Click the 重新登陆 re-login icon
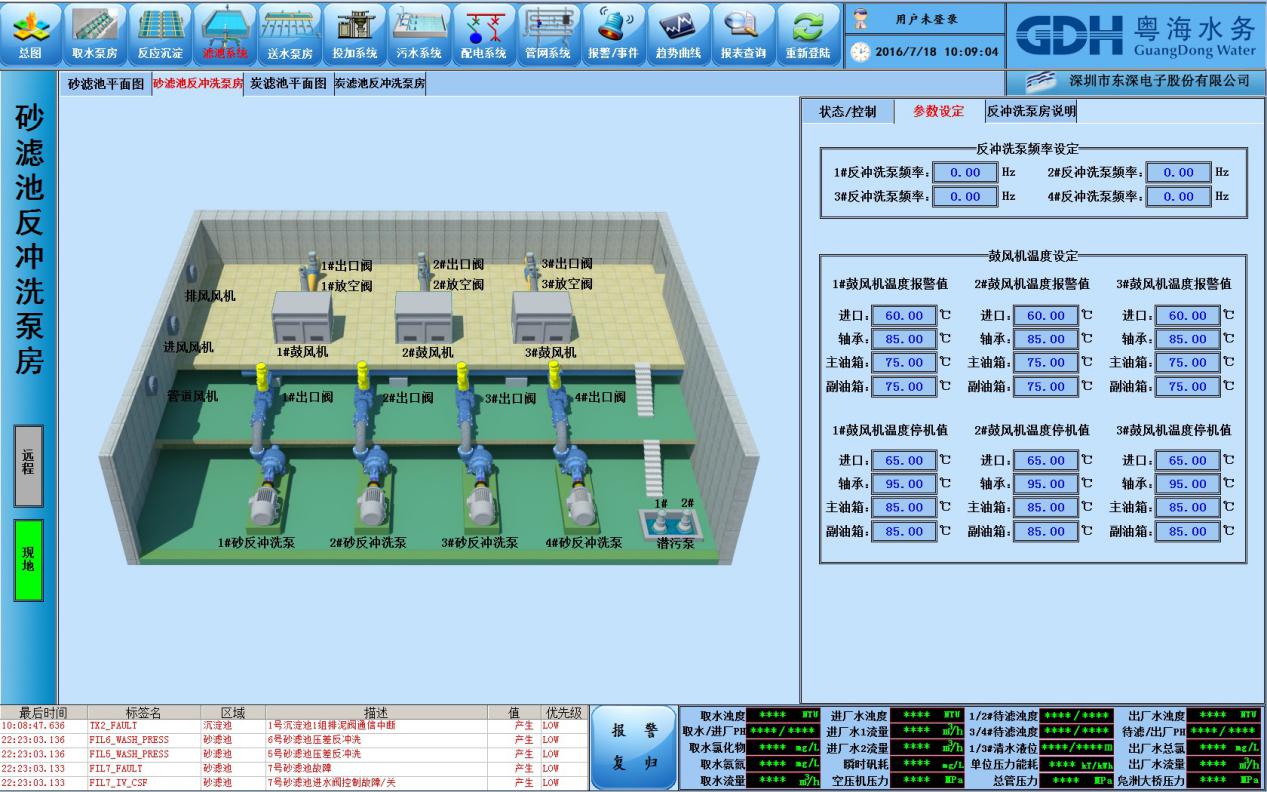1267x792 pixels. pyautogui.click(x=808, y=33)
